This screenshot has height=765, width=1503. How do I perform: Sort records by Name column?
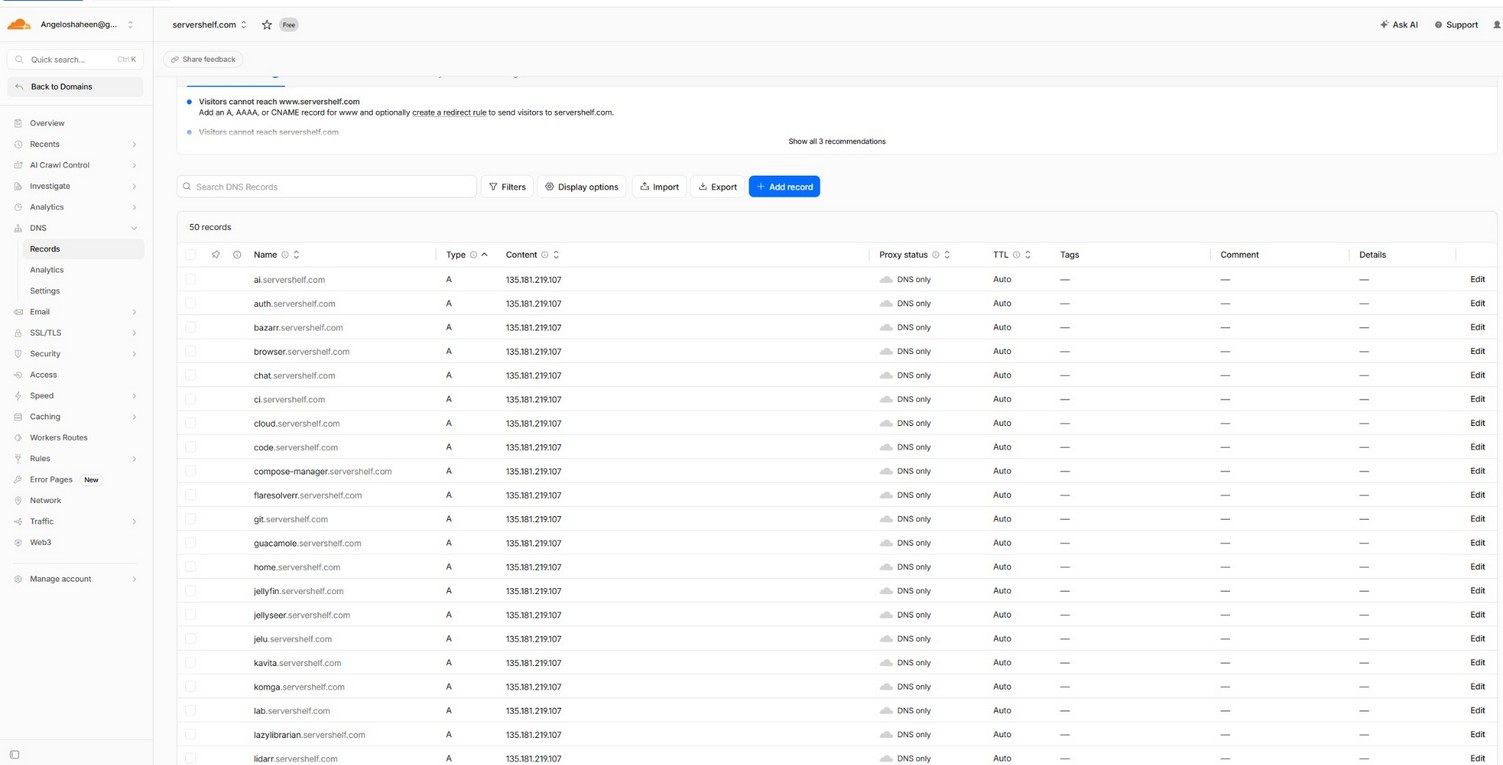[296, 255]
